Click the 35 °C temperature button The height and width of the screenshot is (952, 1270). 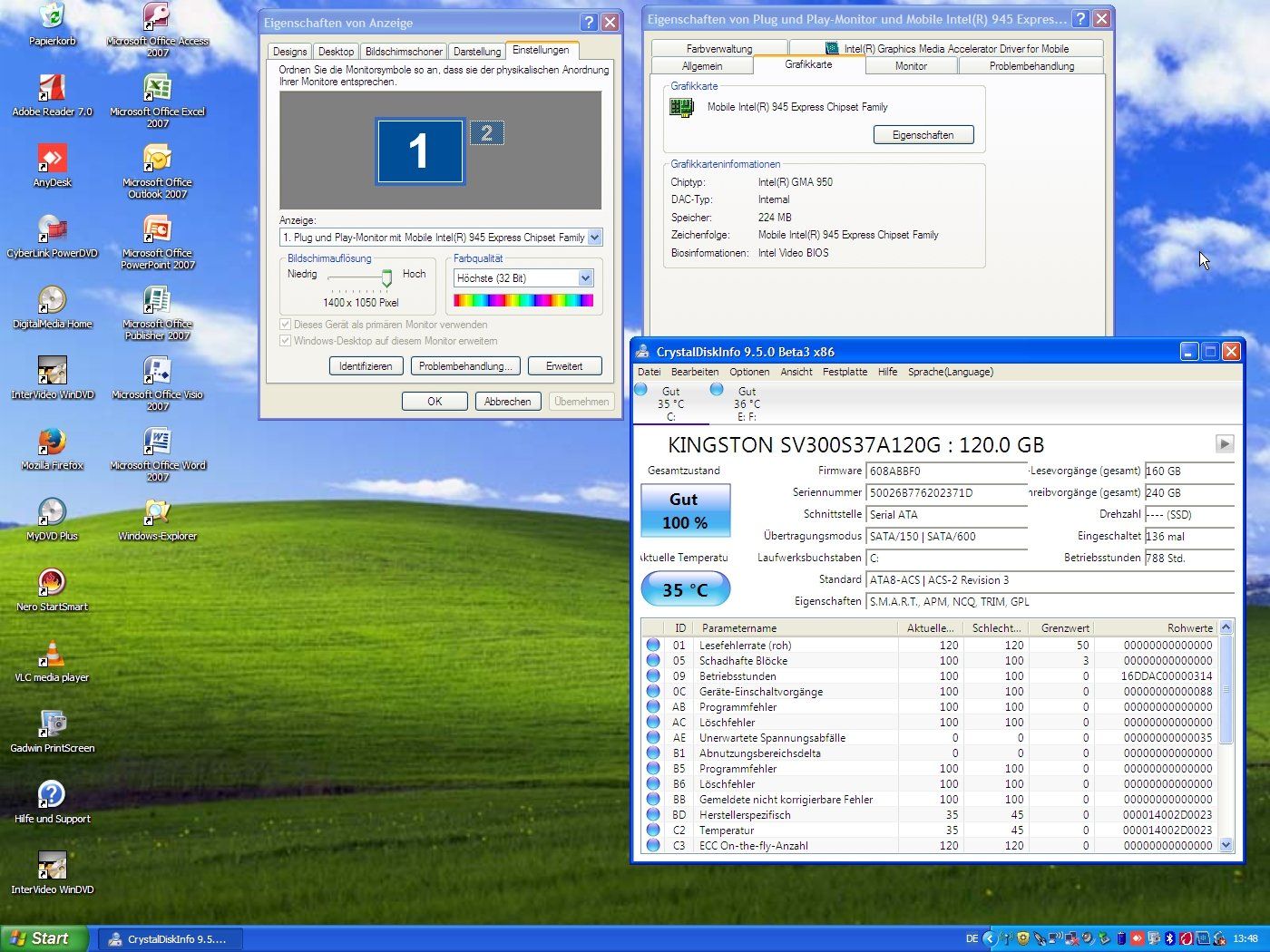pyautogui.click(x=685, y=589)
